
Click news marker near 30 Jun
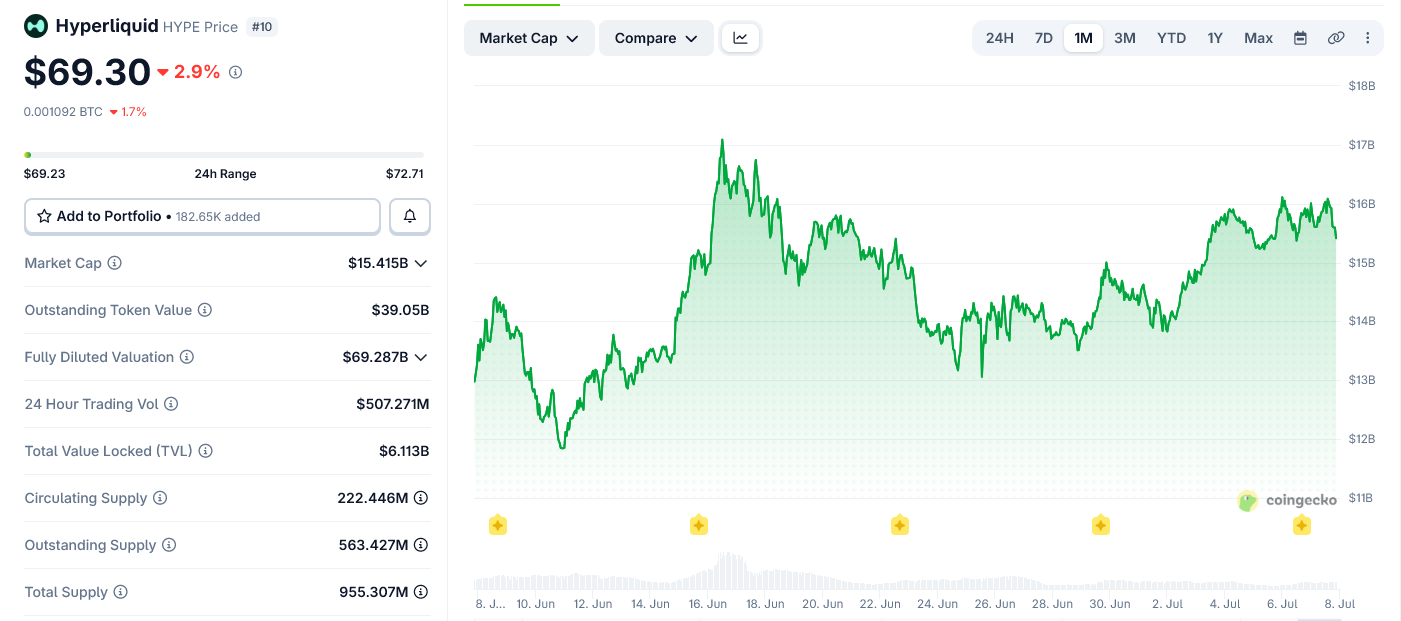click(1101, 525)
